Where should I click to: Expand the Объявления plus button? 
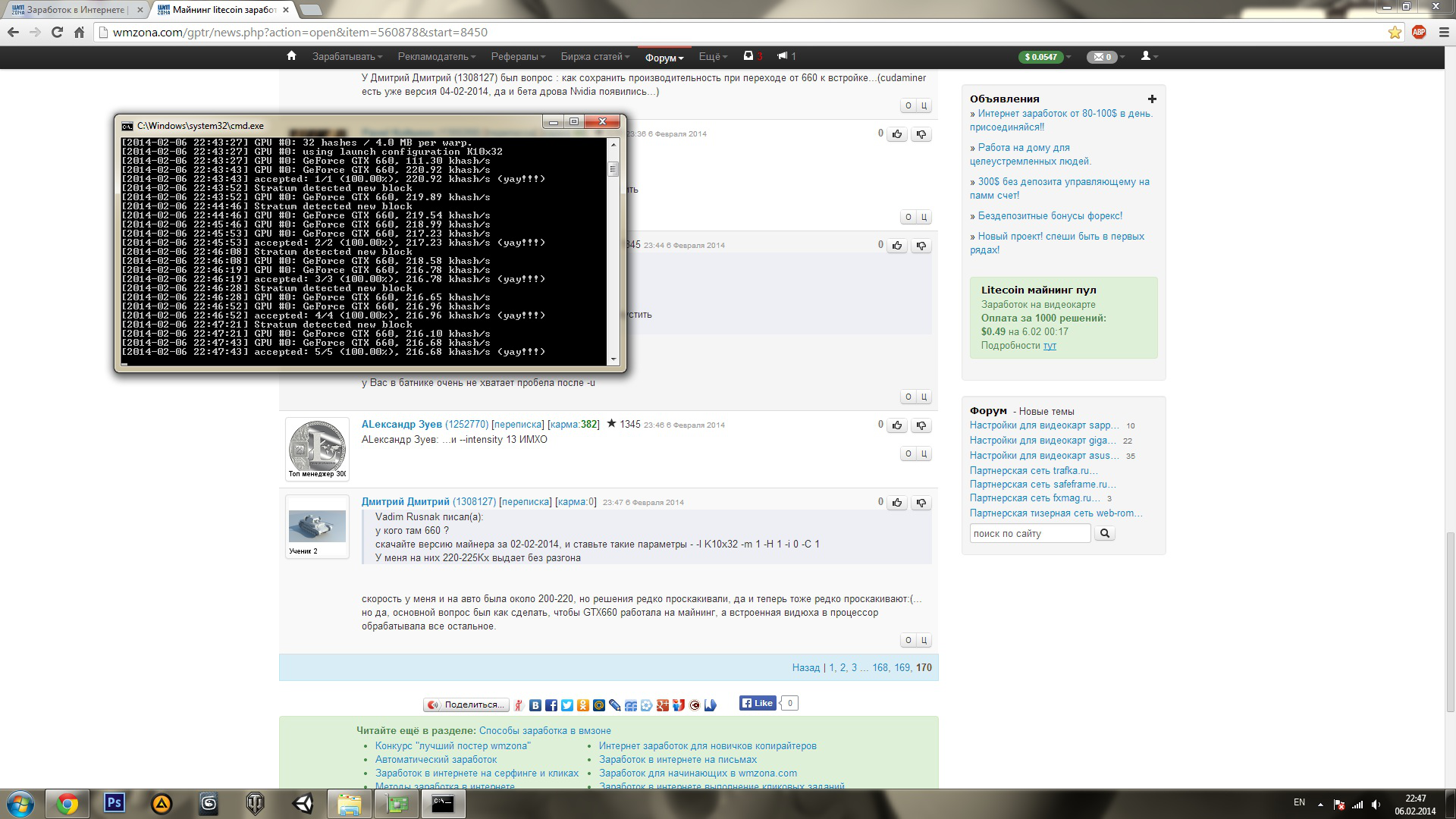pos(1152,99)
